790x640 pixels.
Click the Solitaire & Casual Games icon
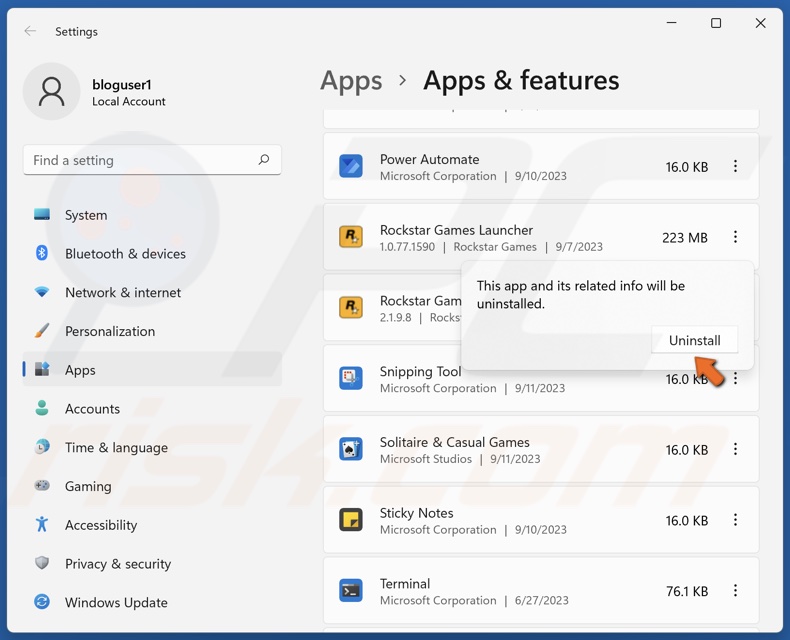[x=351, y=449]
